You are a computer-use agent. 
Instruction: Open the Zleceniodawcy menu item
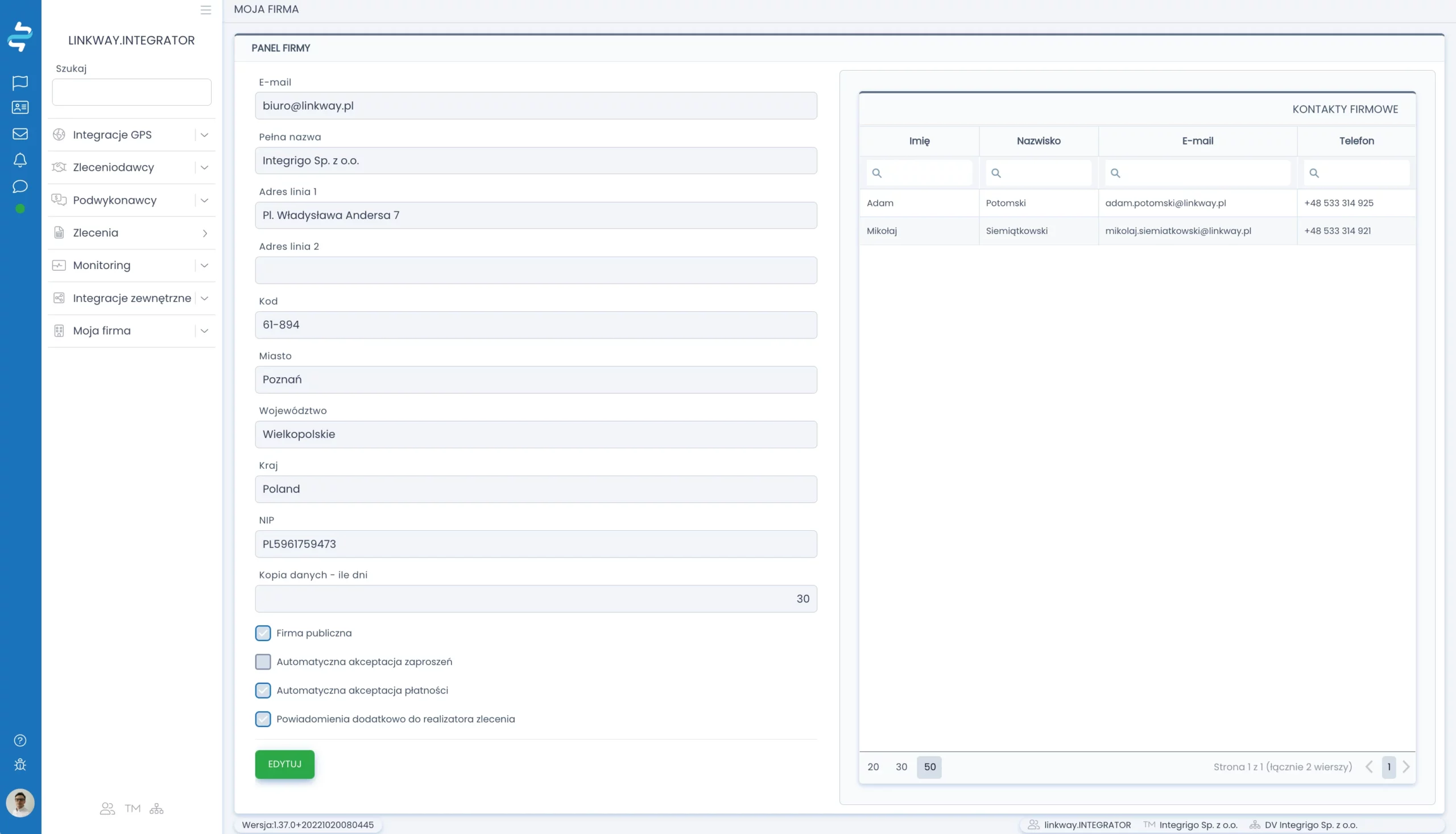click(x=131, y=167)
